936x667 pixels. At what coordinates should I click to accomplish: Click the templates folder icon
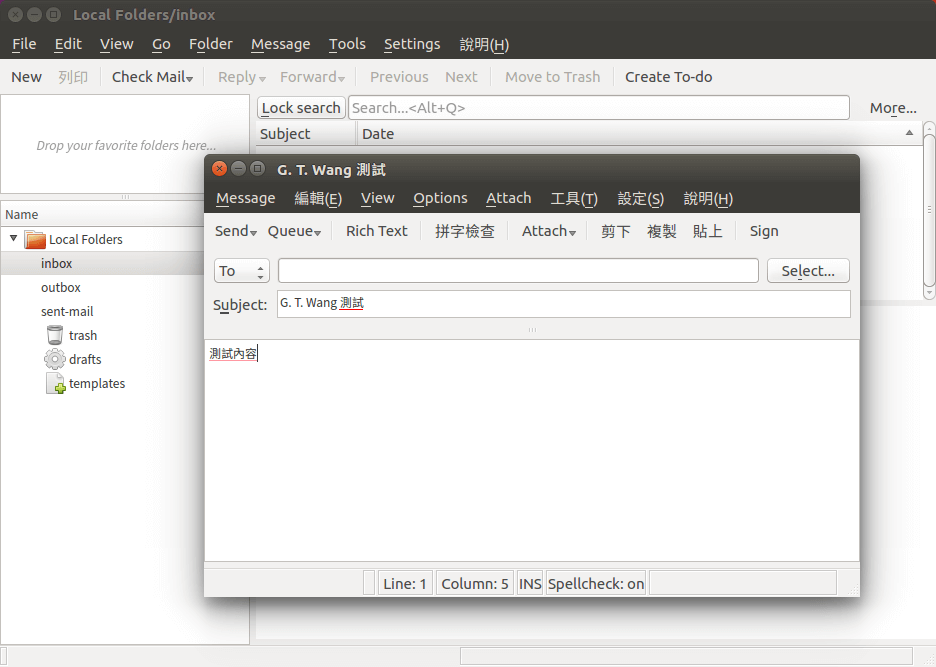[x=56, y=383]
